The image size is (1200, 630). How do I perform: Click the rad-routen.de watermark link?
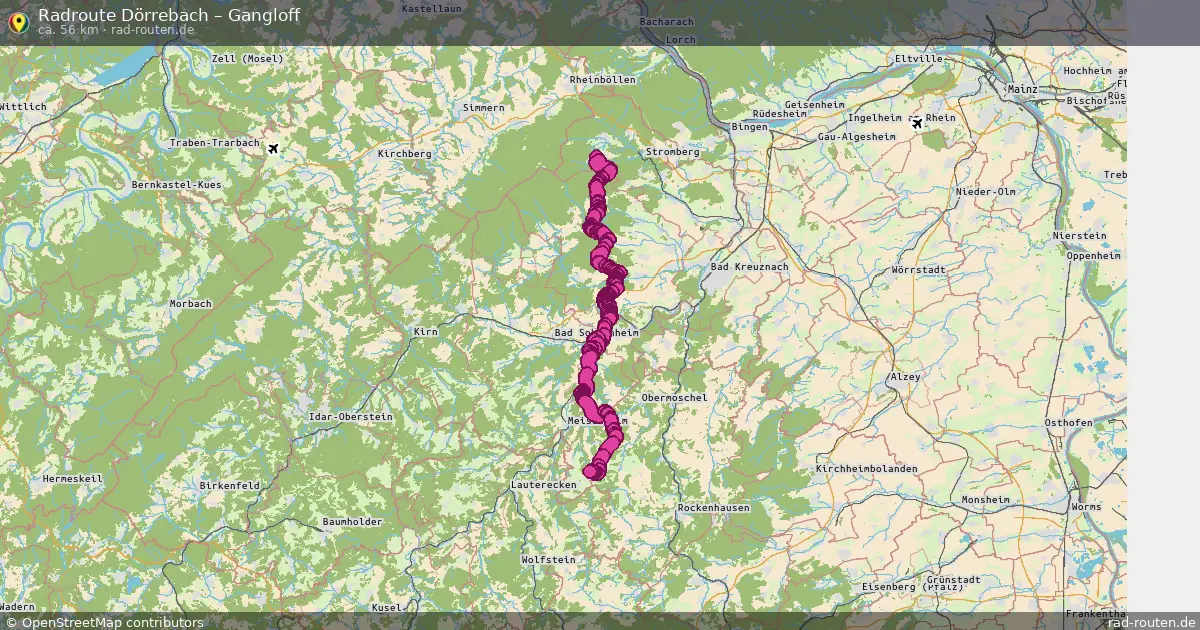1152,622
